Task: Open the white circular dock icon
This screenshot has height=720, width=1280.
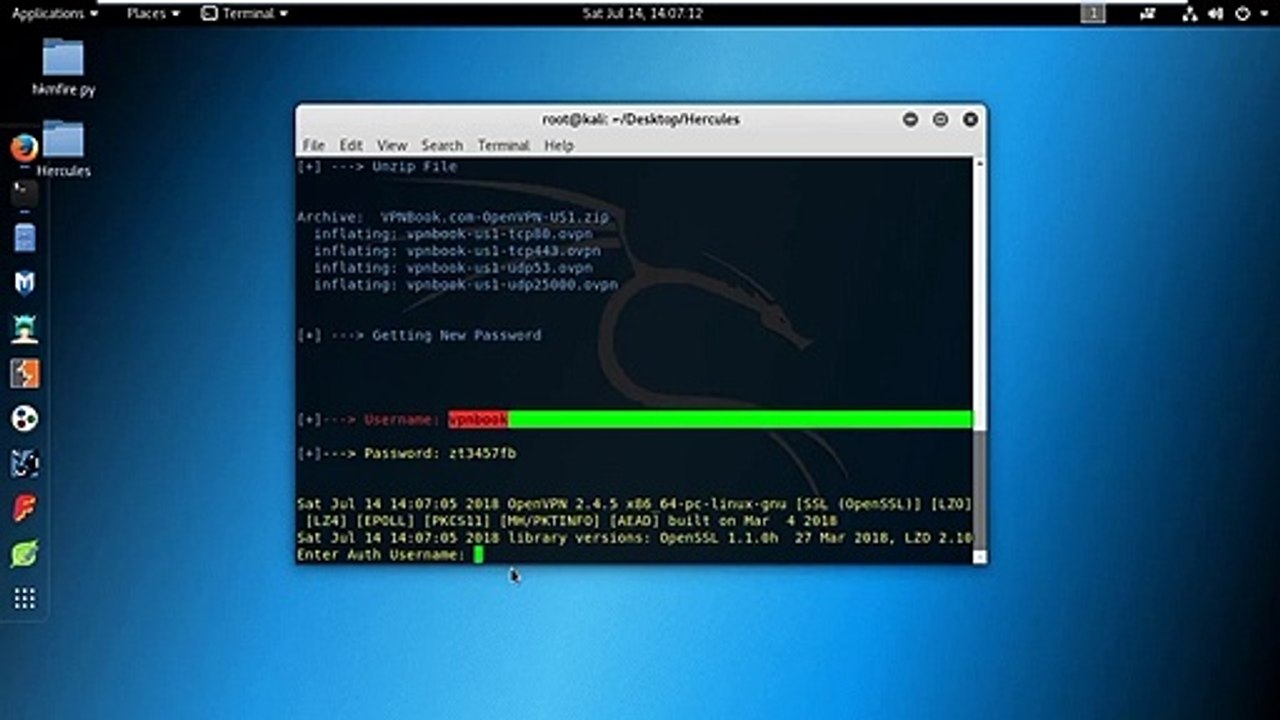Action: tap(24, 418)
